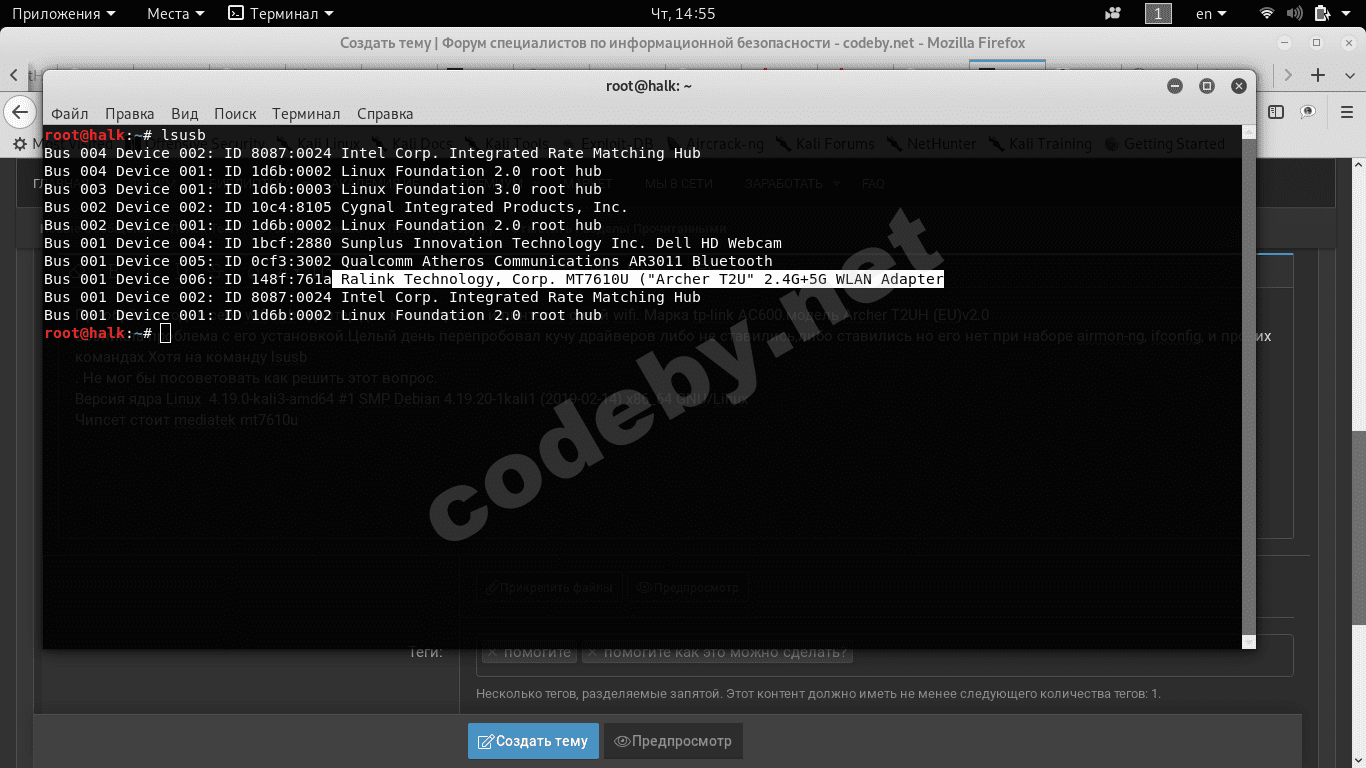Click workspace indicator number 1
The height and width of the screenshot is (768, 1366).
click(1158, 14)
